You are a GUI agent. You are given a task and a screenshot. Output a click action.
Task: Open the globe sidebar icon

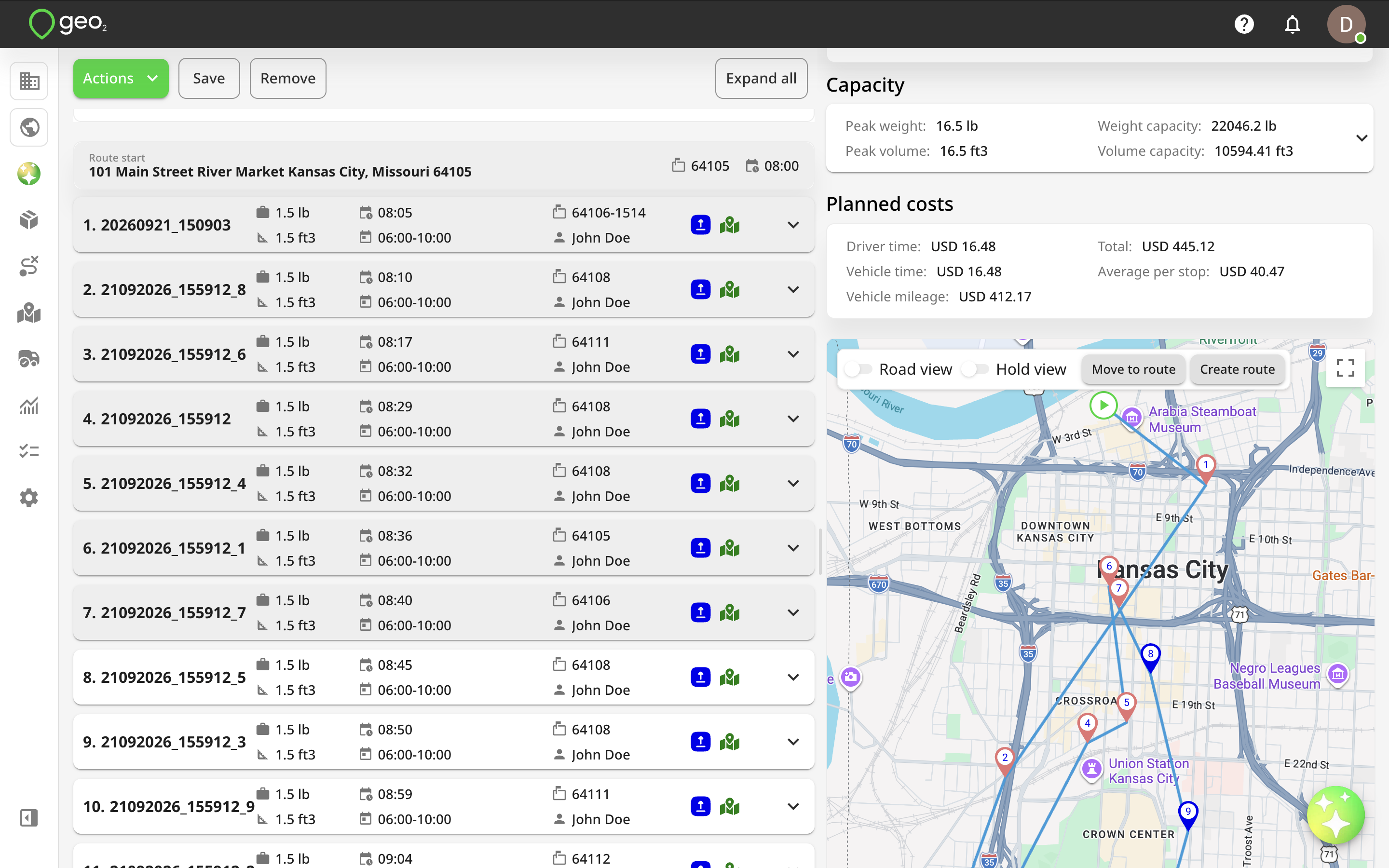[x=29, y=127]
